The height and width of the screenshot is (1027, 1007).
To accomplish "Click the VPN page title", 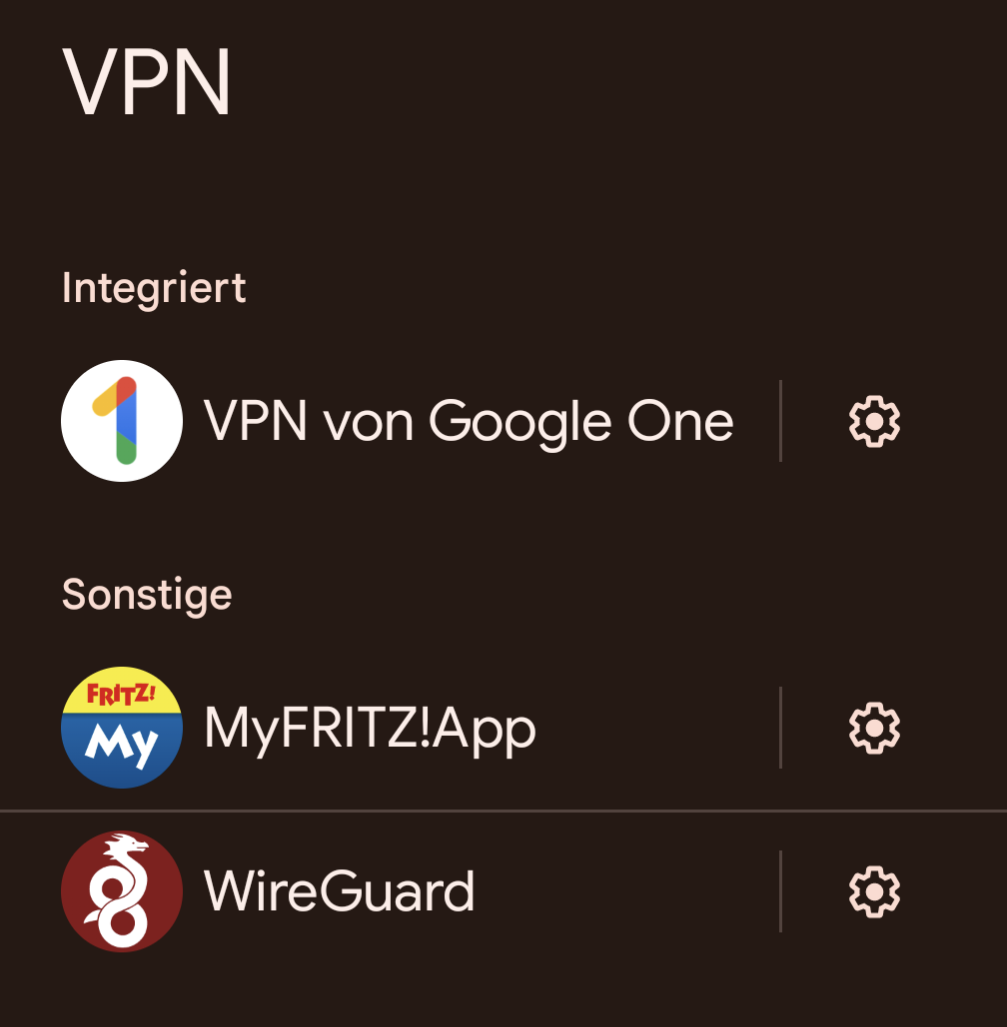I will 147,82.
